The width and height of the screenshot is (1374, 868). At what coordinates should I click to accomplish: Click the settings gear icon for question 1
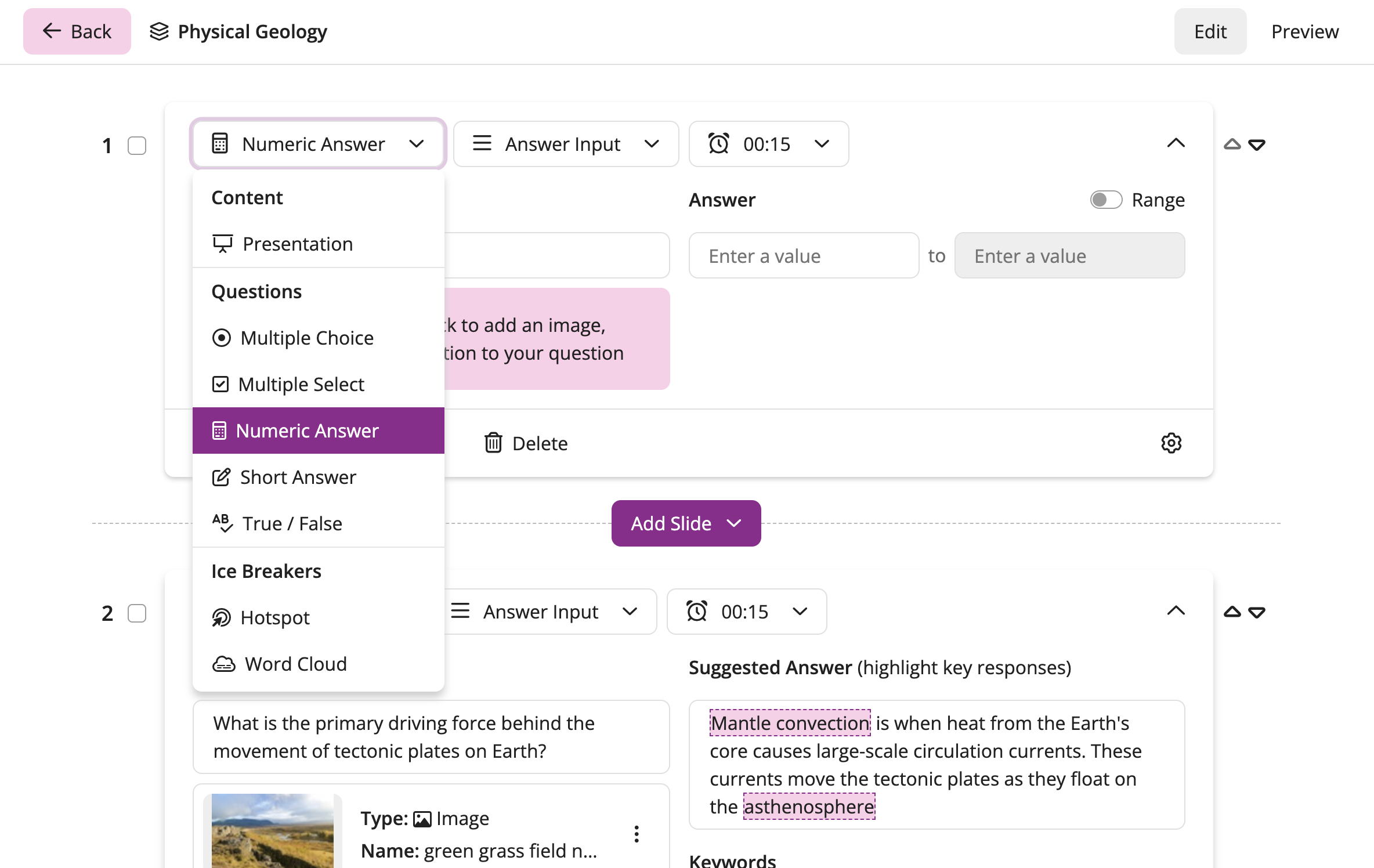[1171, 443]
